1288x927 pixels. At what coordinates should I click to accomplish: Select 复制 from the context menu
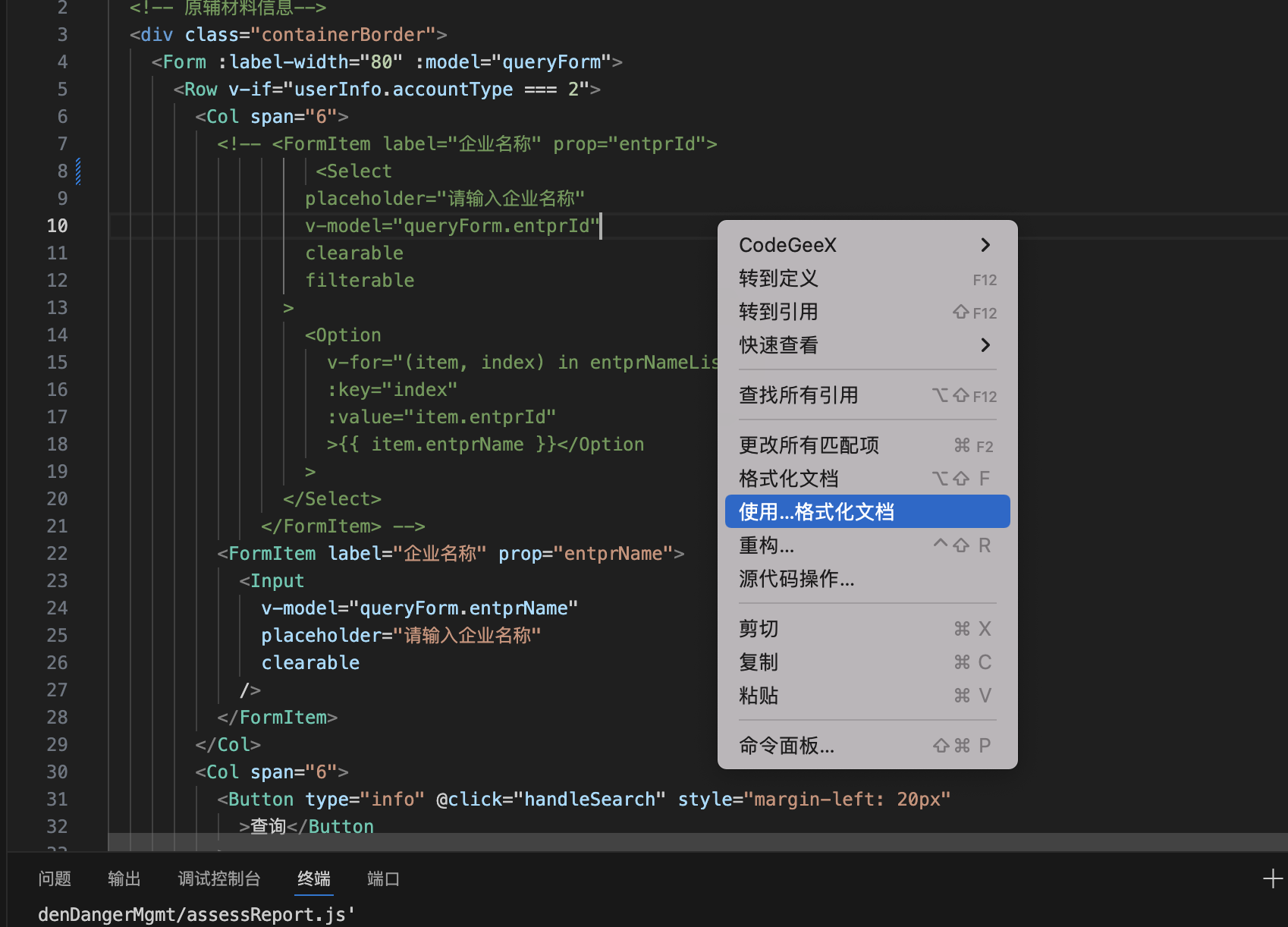tap(867, 662)
